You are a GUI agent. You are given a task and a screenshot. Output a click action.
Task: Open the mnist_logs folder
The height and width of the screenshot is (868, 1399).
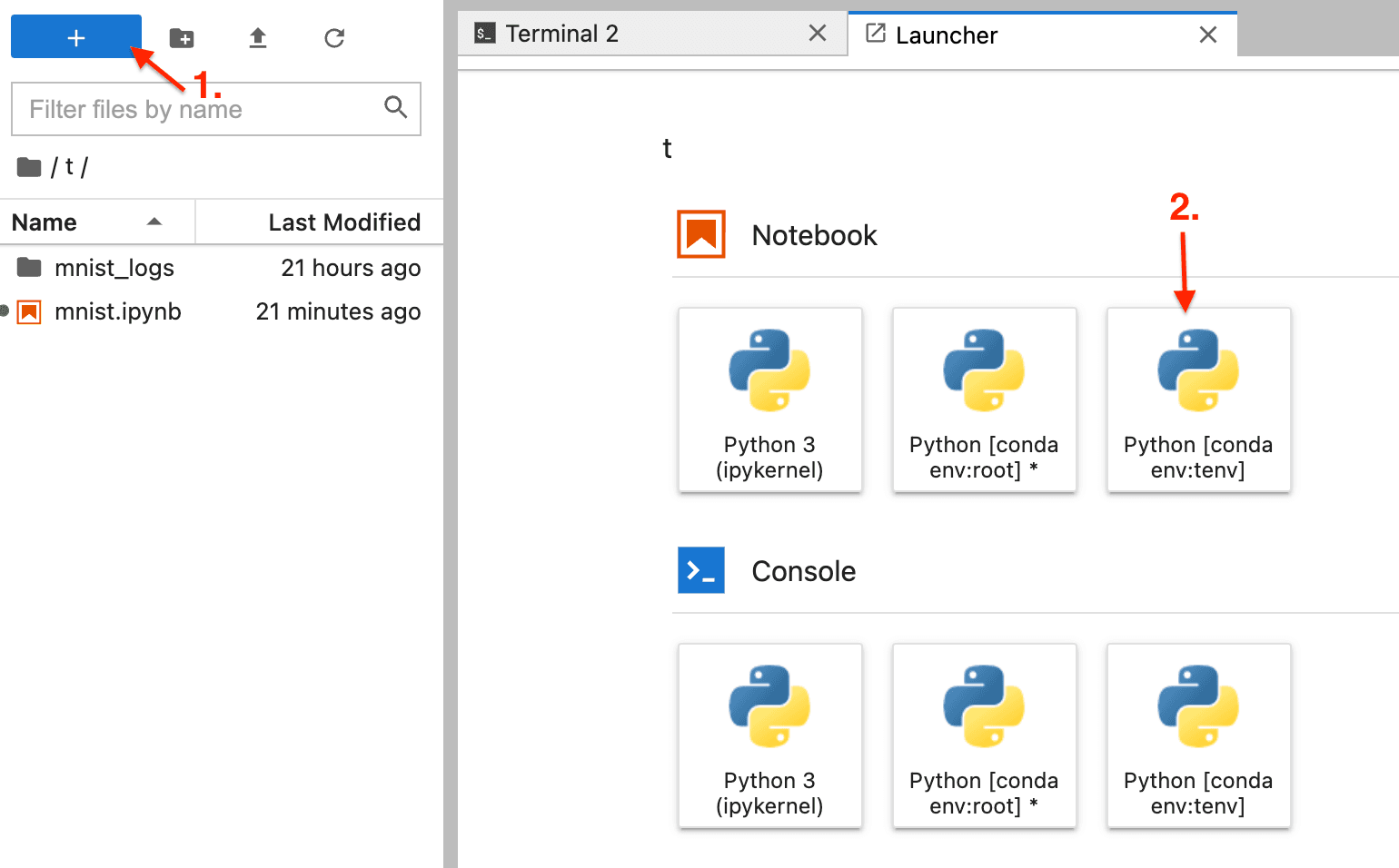click(114, 268)
